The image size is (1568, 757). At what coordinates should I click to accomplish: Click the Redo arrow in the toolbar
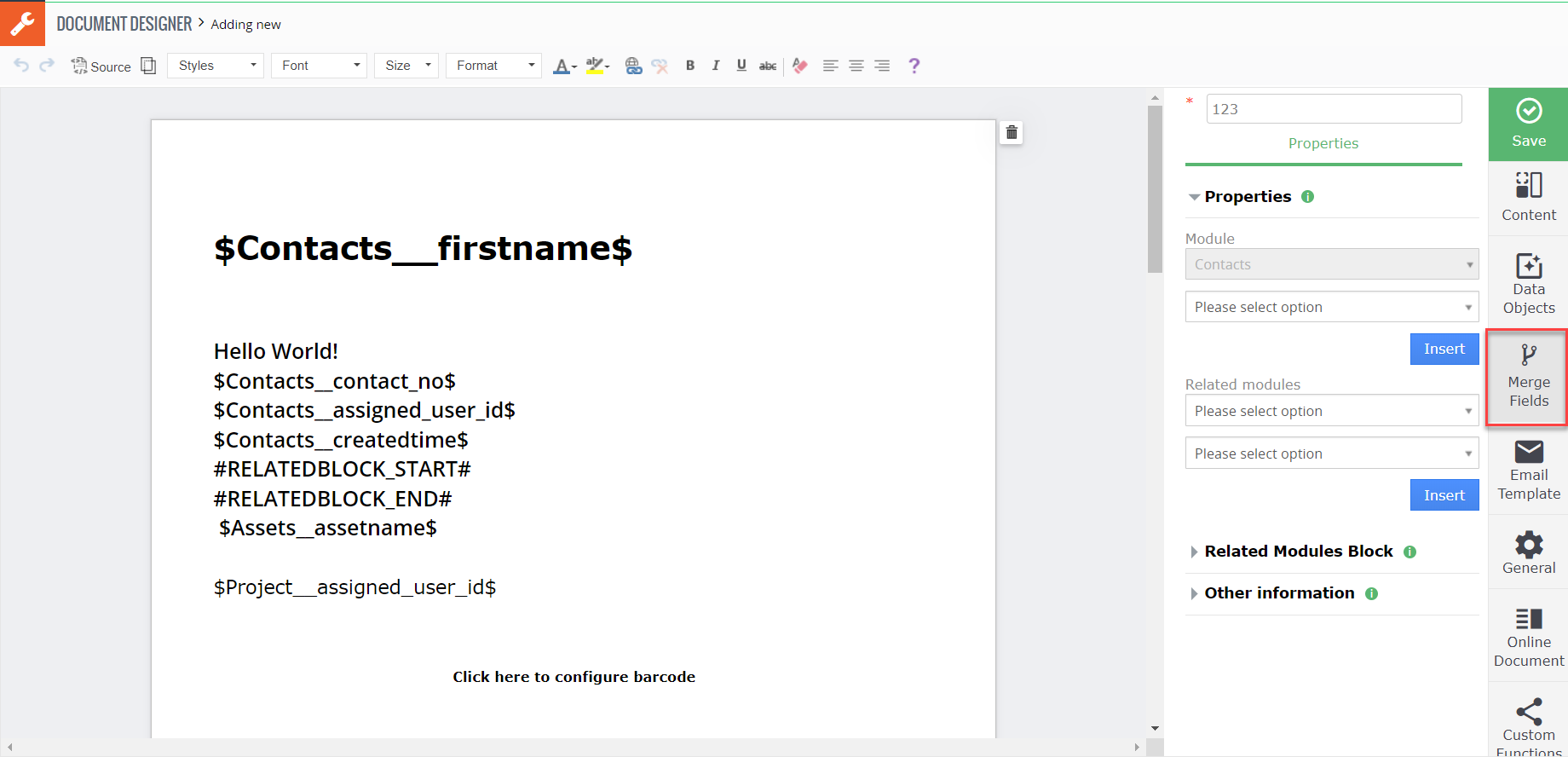click(47, 65)
